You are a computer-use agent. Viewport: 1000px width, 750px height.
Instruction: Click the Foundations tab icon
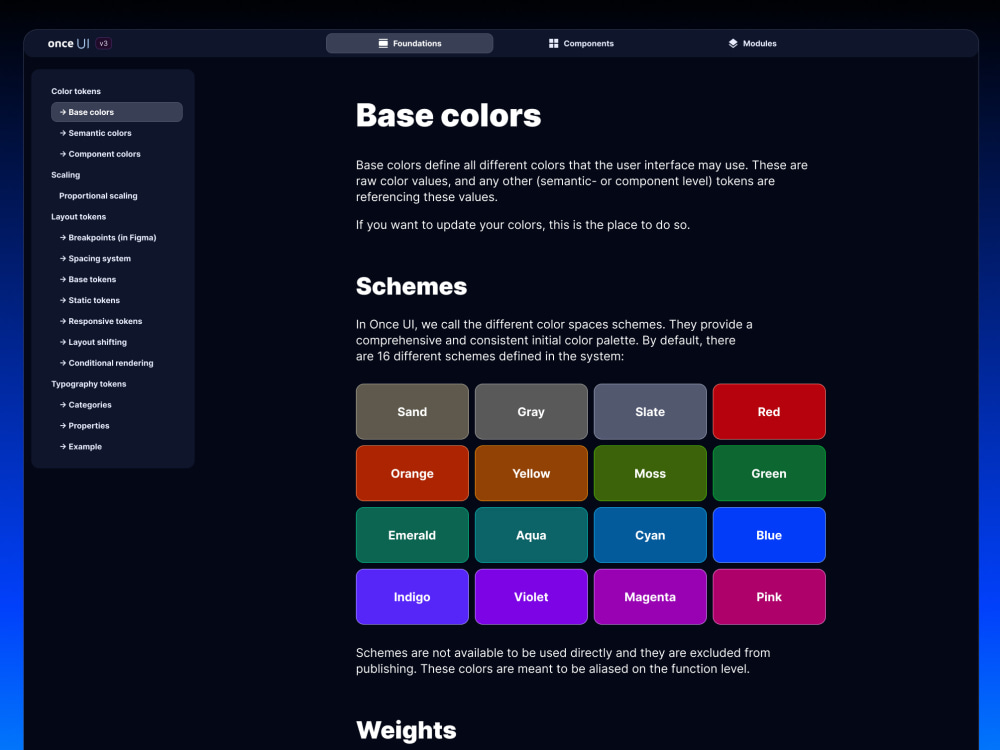(383, 43)
